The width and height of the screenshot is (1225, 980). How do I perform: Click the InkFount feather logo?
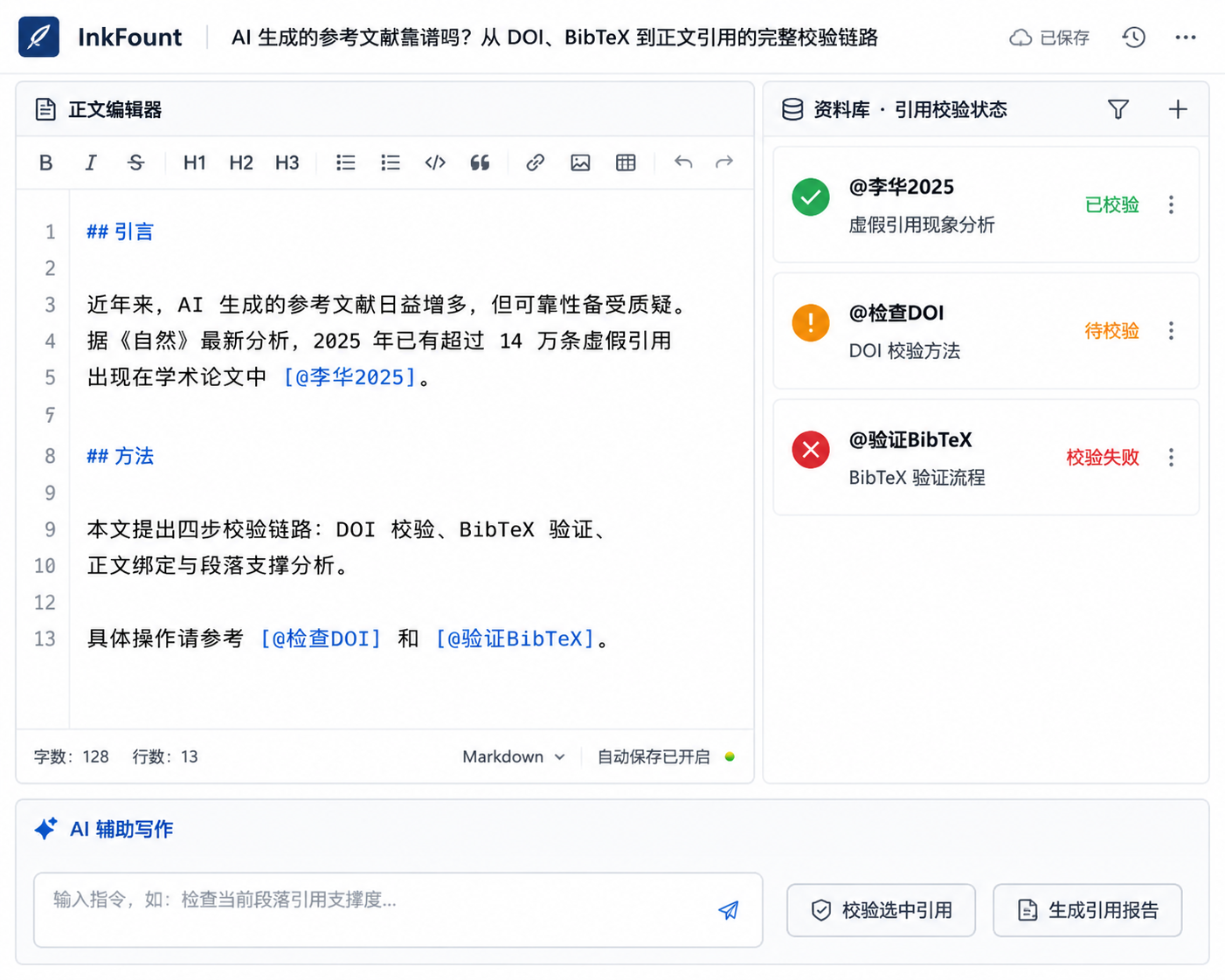pyautogui.click(x=38, y=37)
